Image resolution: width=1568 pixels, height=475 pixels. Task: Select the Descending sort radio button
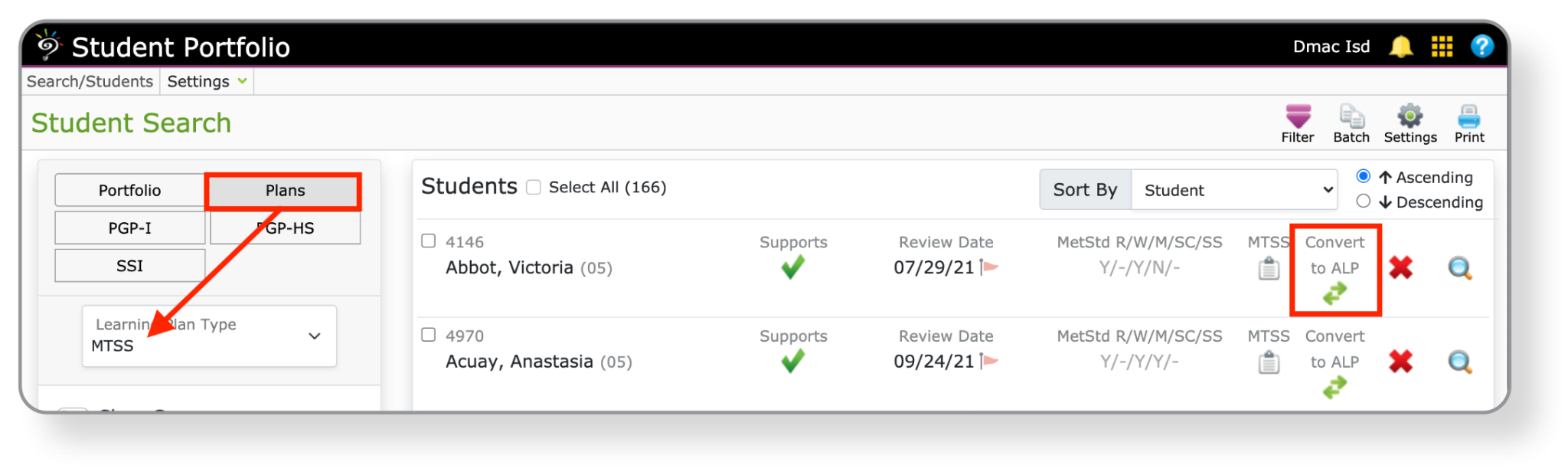click(x=1363, y=201)
